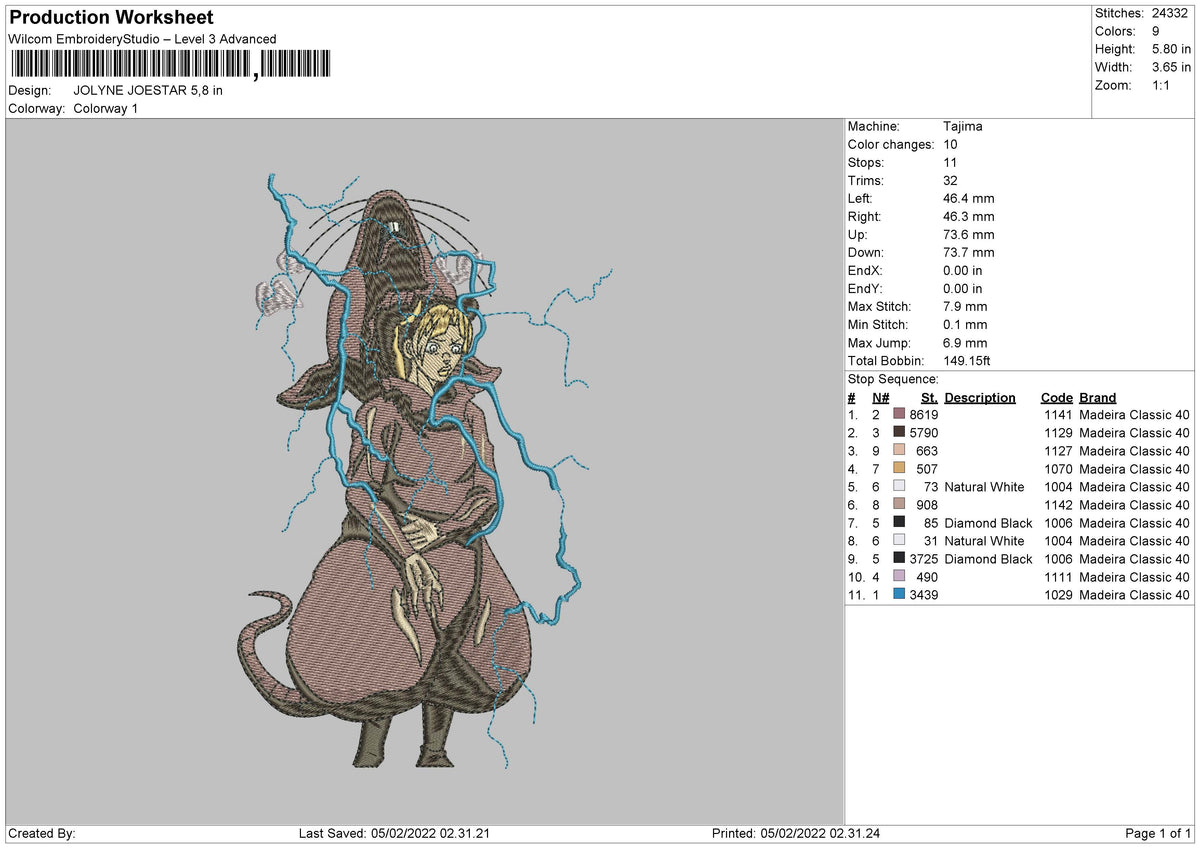Pick the peach swatch for code 1127
Screen dimensions: 1200x848
(899, 450)
